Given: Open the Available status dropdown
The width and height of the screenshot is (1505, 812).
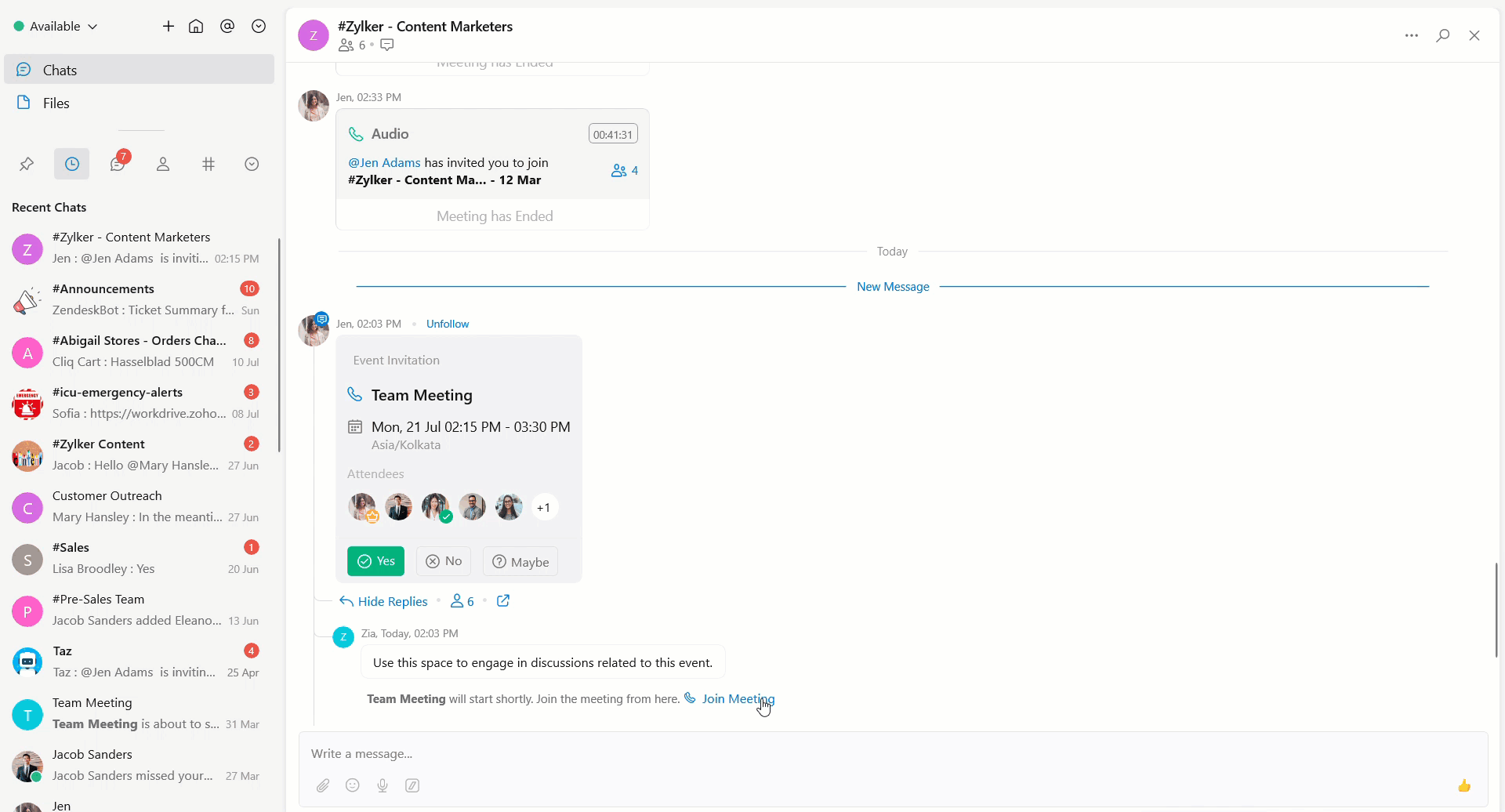Looking at the screenshot, I should coord(56,27).
